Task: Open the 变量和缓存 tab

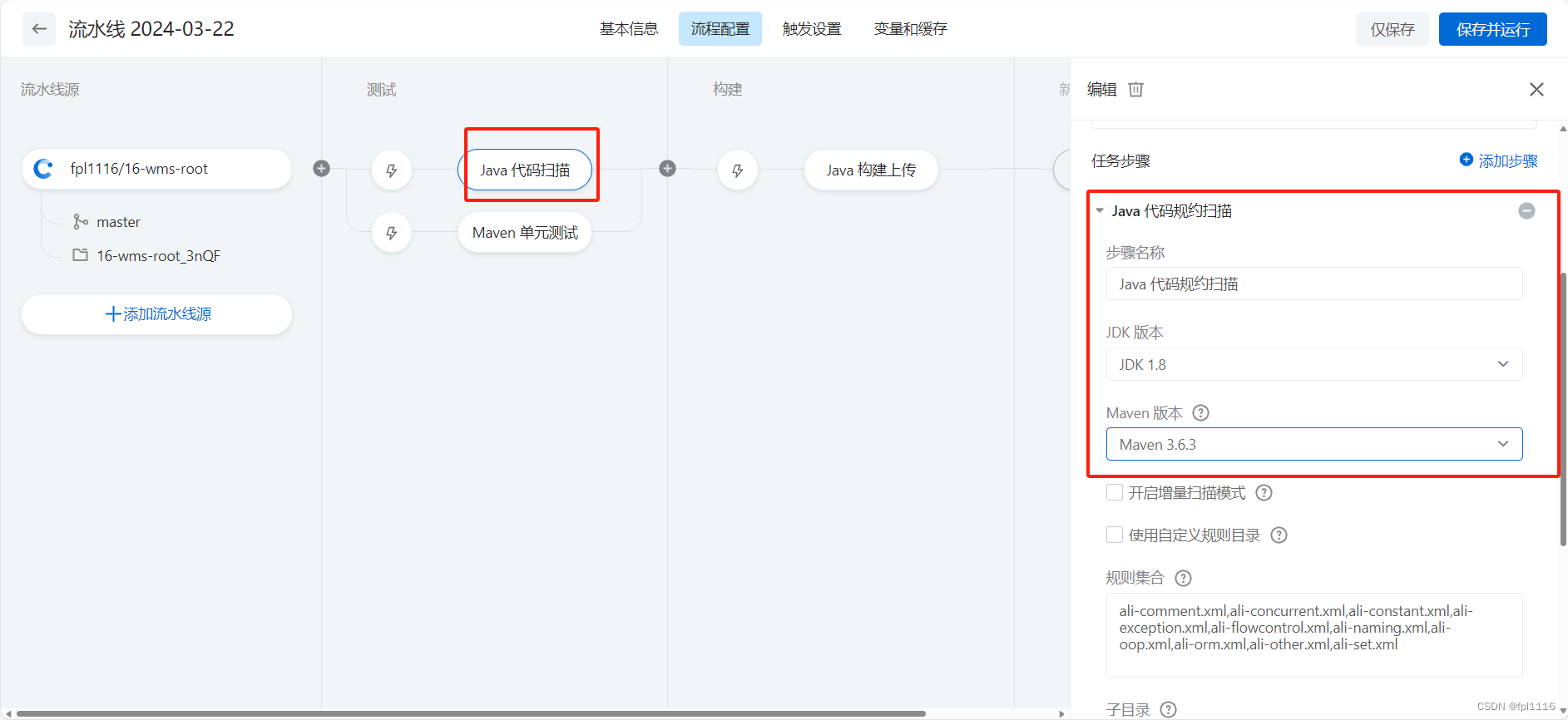Action: [x=910, y=29]
